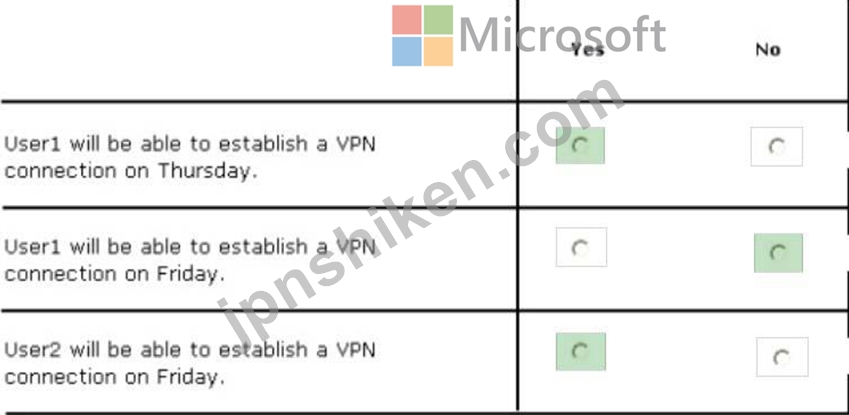This screenshot has width=849, height=415.
Task: Click the User1 Friday VPN statement text
Action: tap(190, 261)
